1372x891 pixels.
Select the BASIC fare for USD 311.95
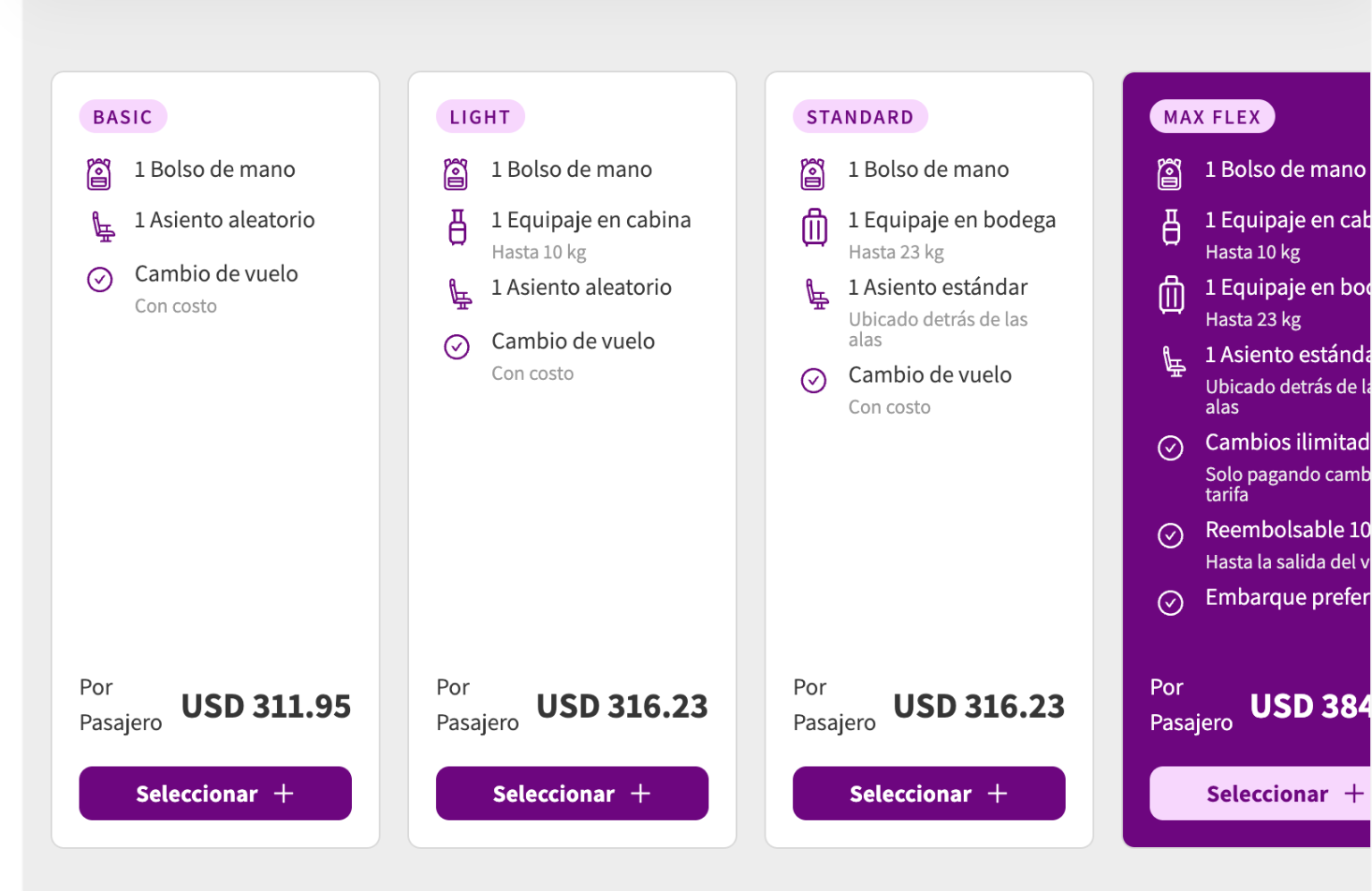(215, 794)
